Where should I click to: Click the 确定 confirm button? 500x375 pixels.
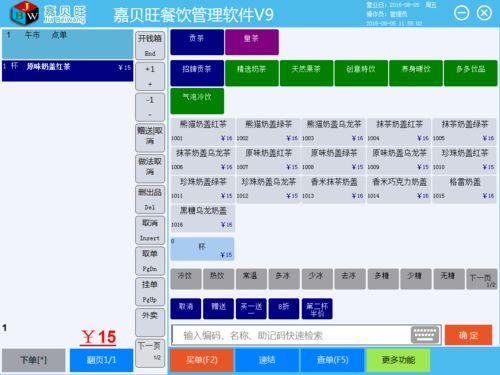pyautogui.click(x=468, y=335)
